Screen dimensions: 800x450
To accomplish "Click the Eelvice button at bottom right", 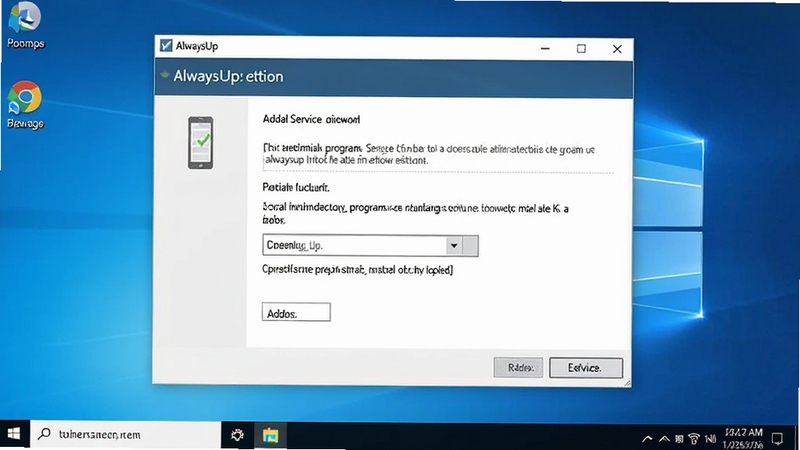I will (586, 367).
